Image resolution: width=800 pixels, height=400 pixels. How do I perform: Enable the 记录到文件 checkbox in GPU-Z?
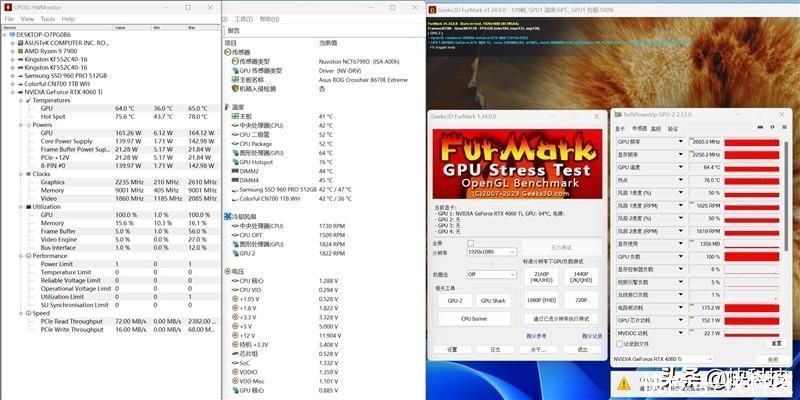point(620,344)
